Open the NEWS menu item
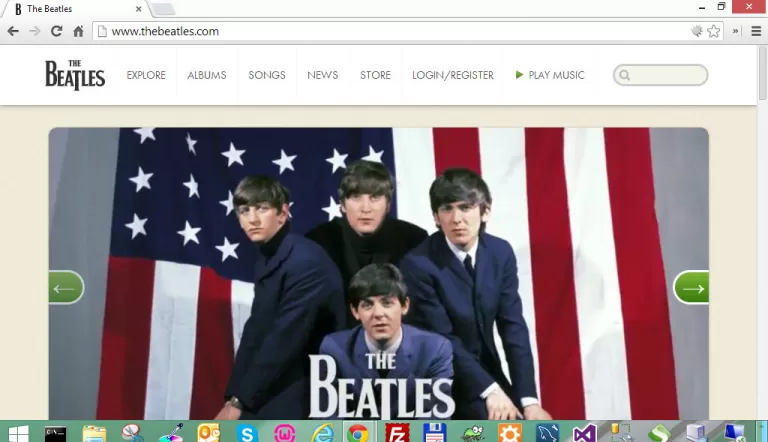Screen dimensions: 768x442 click(323, 75)
